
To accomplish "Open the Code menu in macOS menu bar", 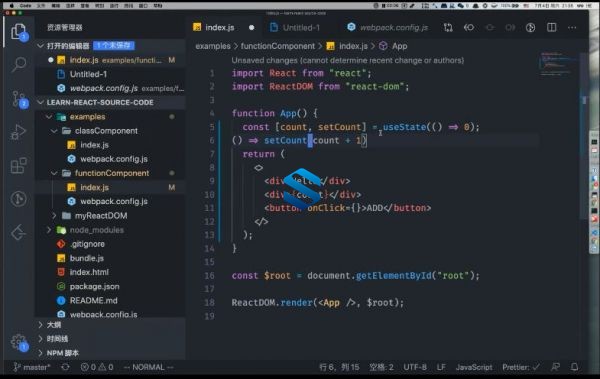I will pos(26,6).
